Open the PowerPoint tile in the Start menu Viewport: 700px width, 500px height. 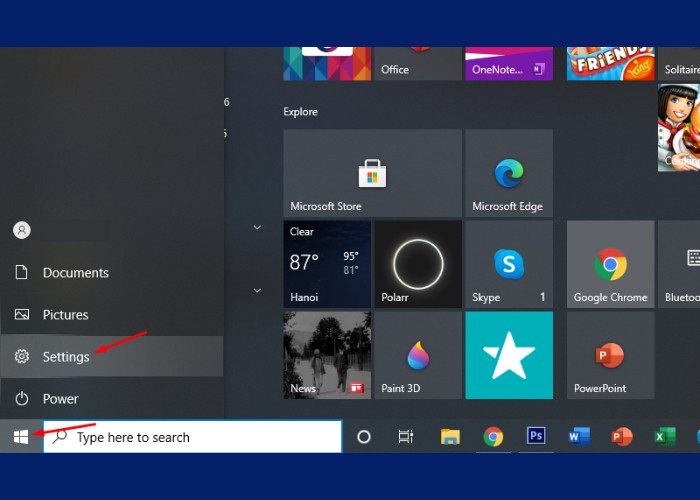[610, 355]
